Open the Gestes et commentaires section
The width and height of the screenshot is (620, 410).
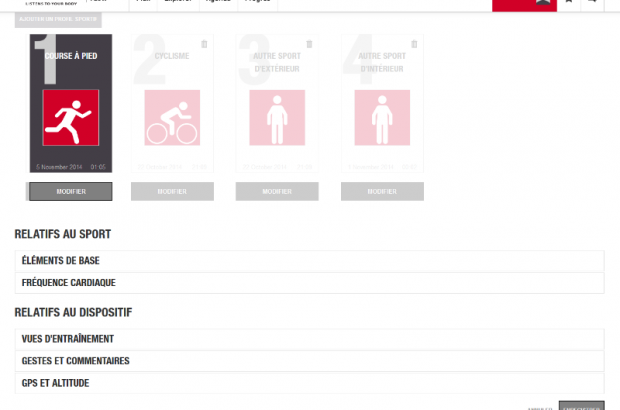pyautogui.click(x=310, y=361)
